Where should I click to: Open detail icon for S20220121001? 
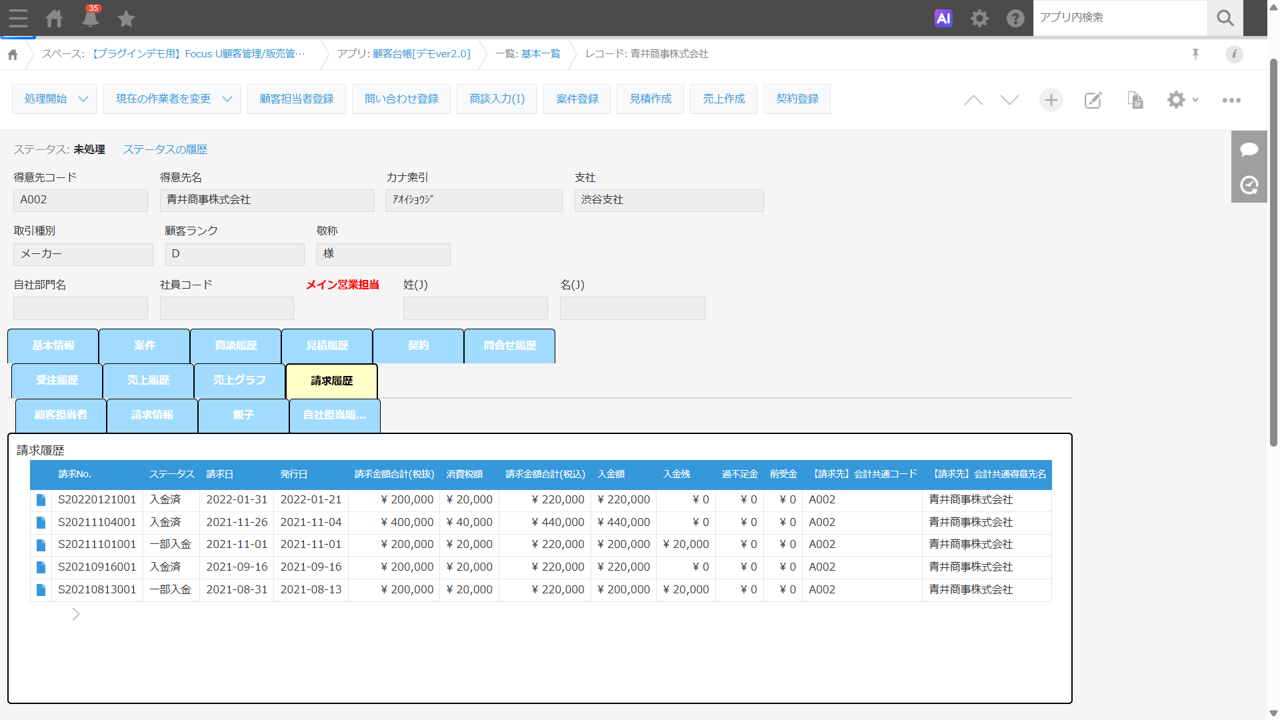(41, 500)
